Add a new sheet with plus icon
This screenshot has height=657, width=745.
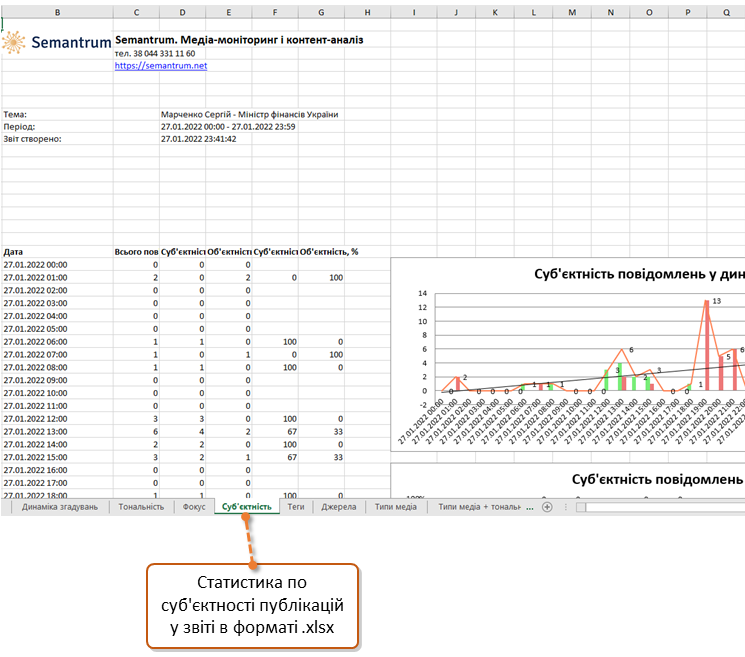coord(547,507)
